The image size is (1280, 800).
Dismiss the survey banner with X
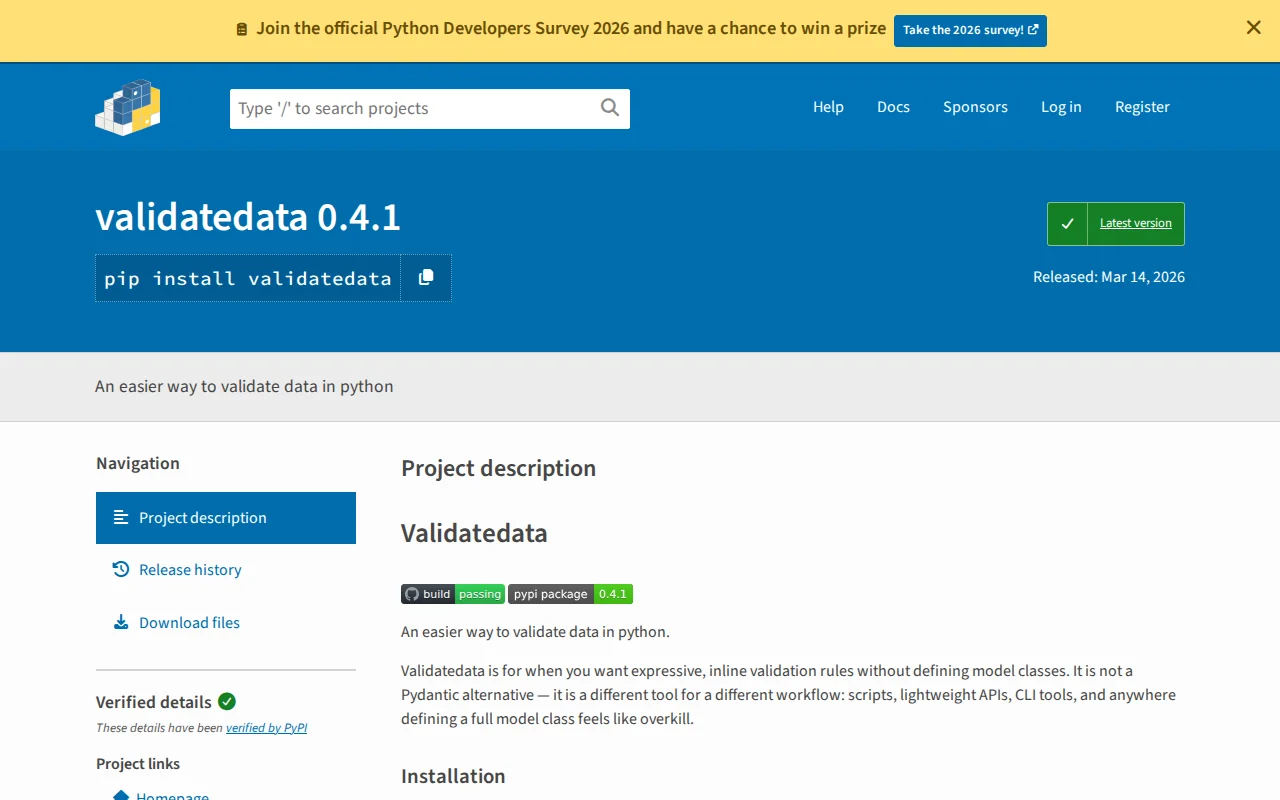coord(1253,28)
